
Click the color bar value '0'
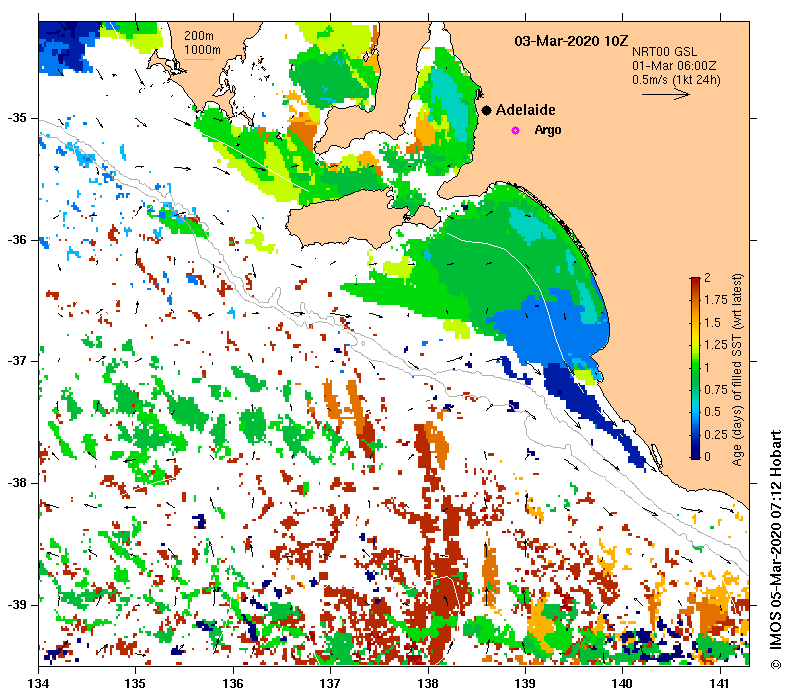(x=707, y=457)
